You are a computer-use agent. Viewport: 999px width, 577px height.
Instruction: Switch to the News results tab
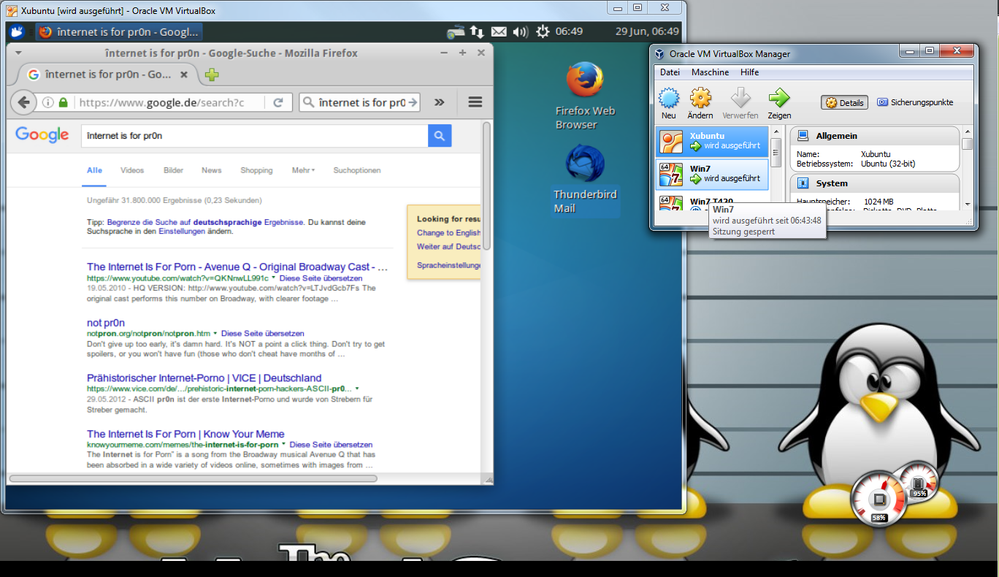[x=212, y=170]
